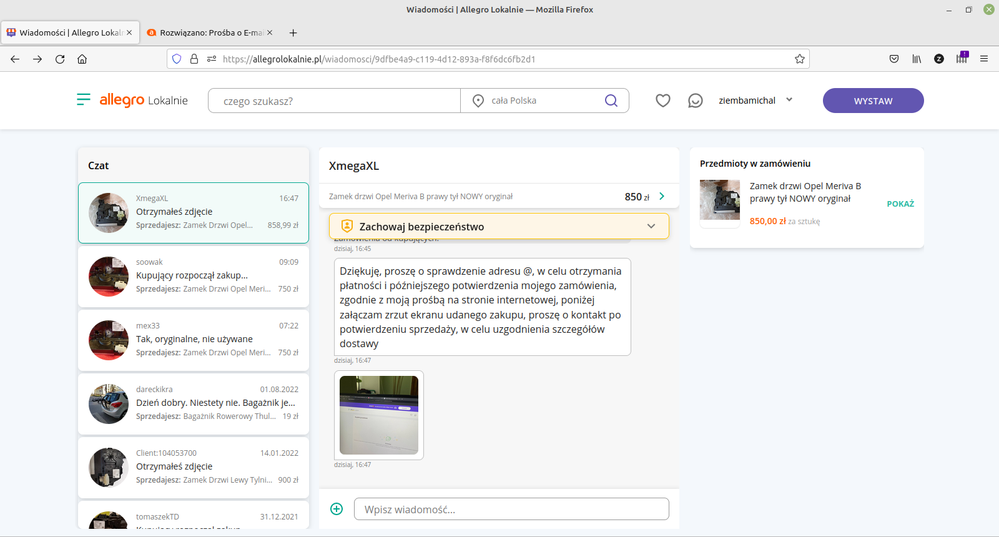Click POKAŻ link for ordered item
Screen dimensions: 999x537
click(900, 204)
